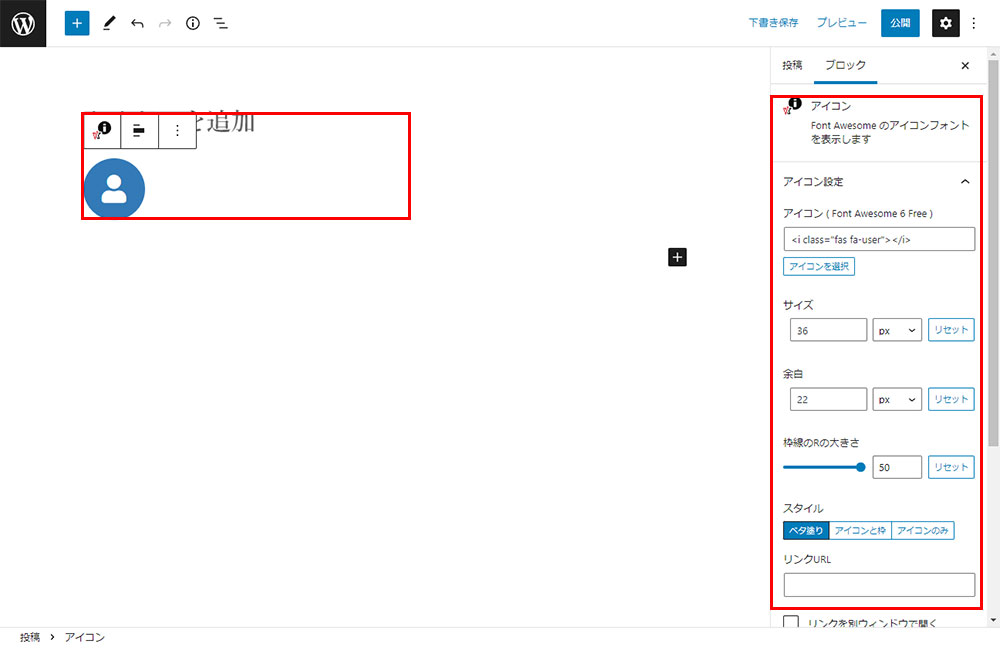Screen dimensions: 1000x671
Task: Open the list view icon
Action: pyautogui.click(x=221, y=23)
